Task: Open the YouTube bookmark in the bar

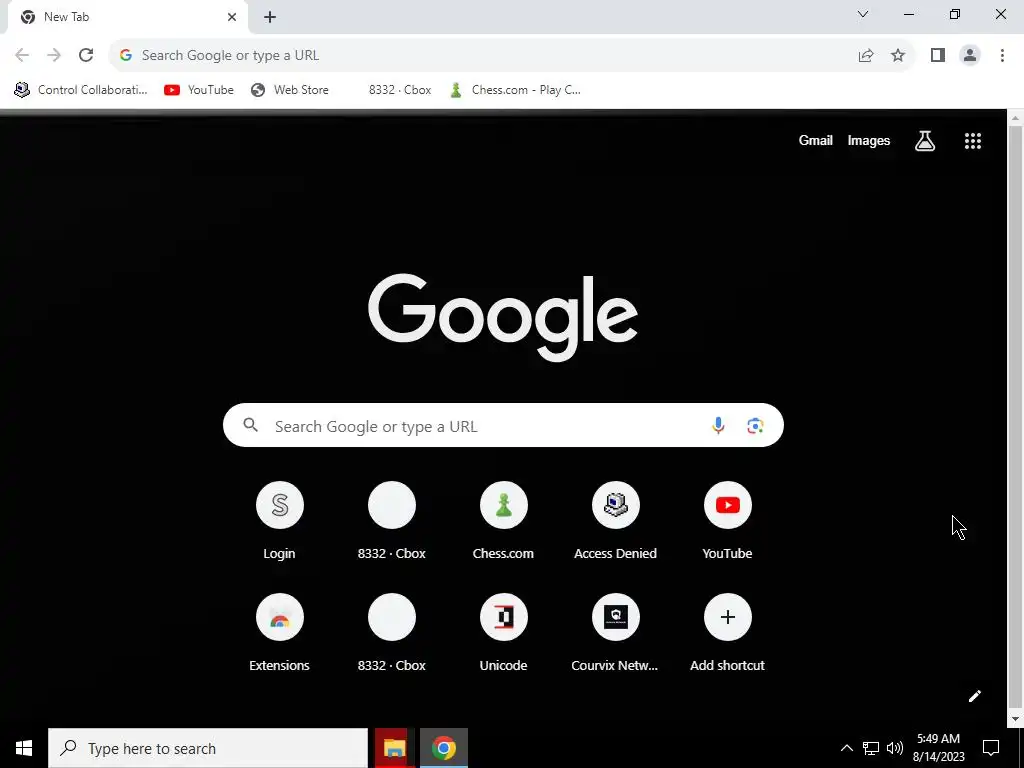Action: coord(199,90)
